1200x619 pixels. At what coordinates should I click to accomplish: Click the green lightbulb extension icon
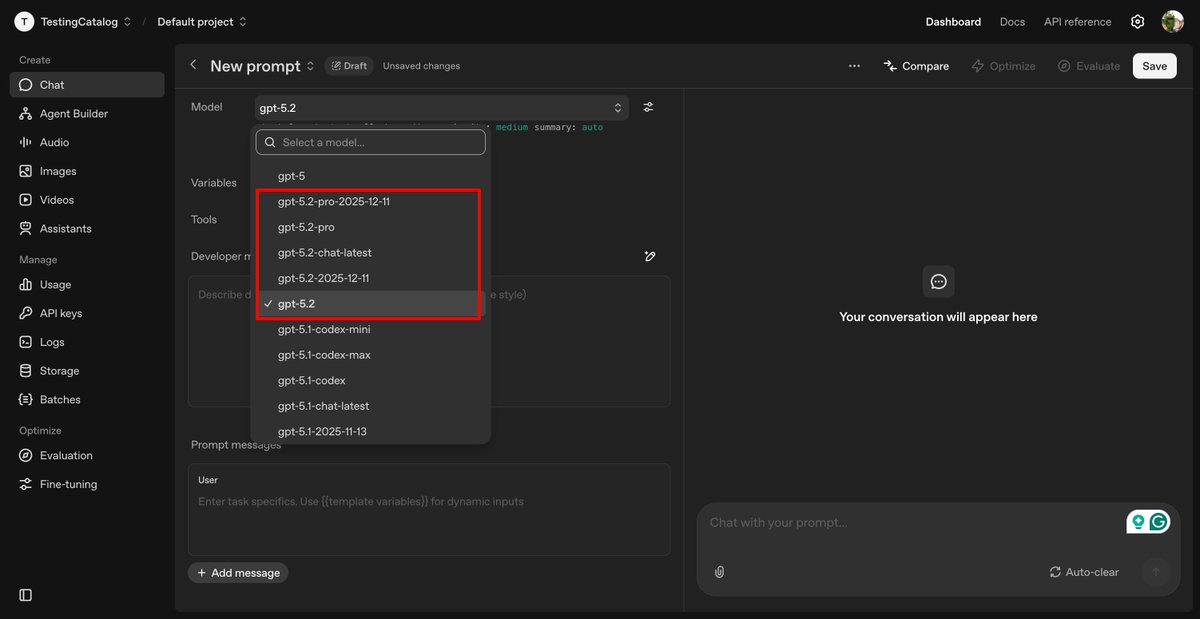[1137, 522]
